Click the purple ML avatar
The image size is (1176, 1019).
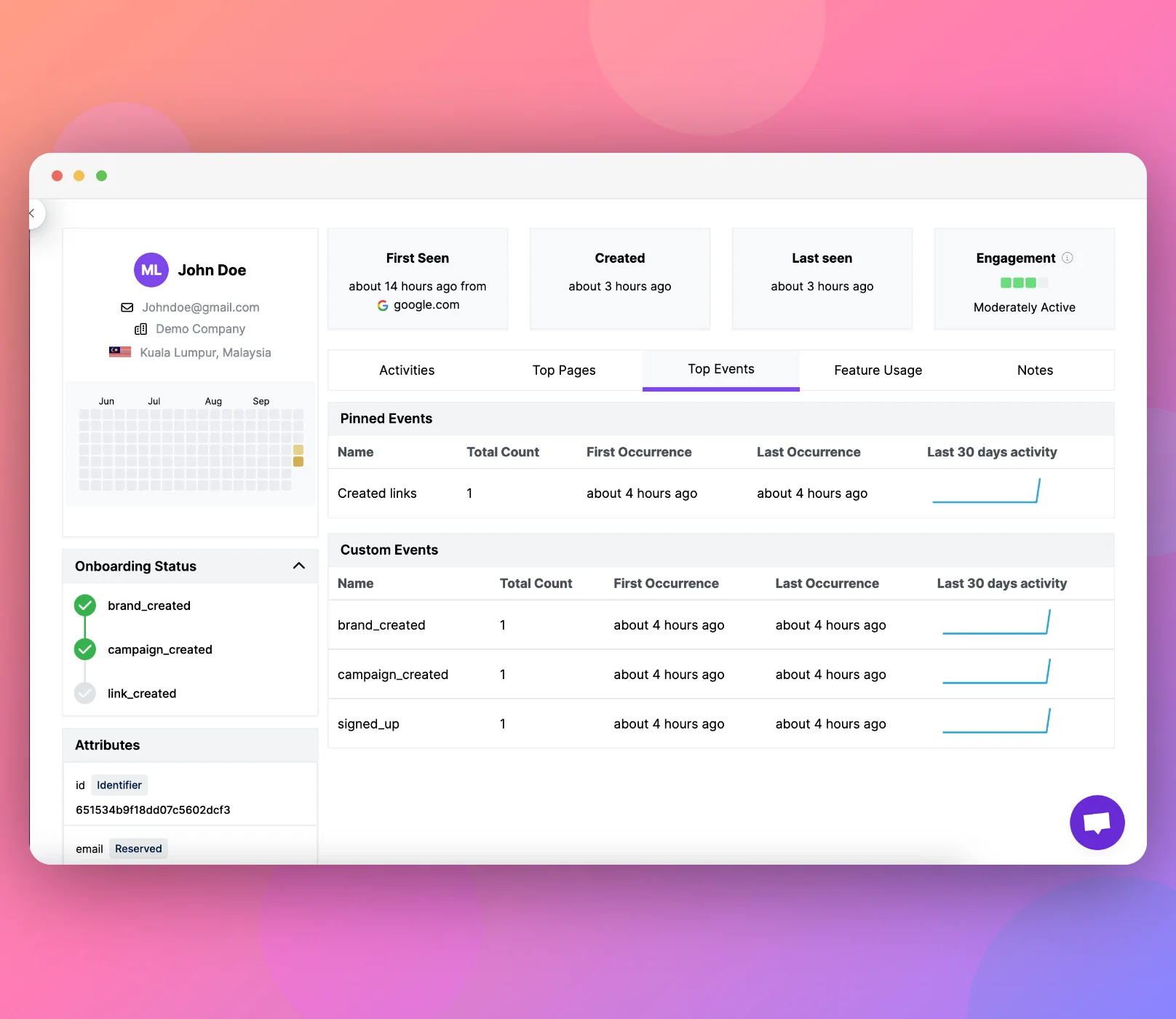pos(151,270)
